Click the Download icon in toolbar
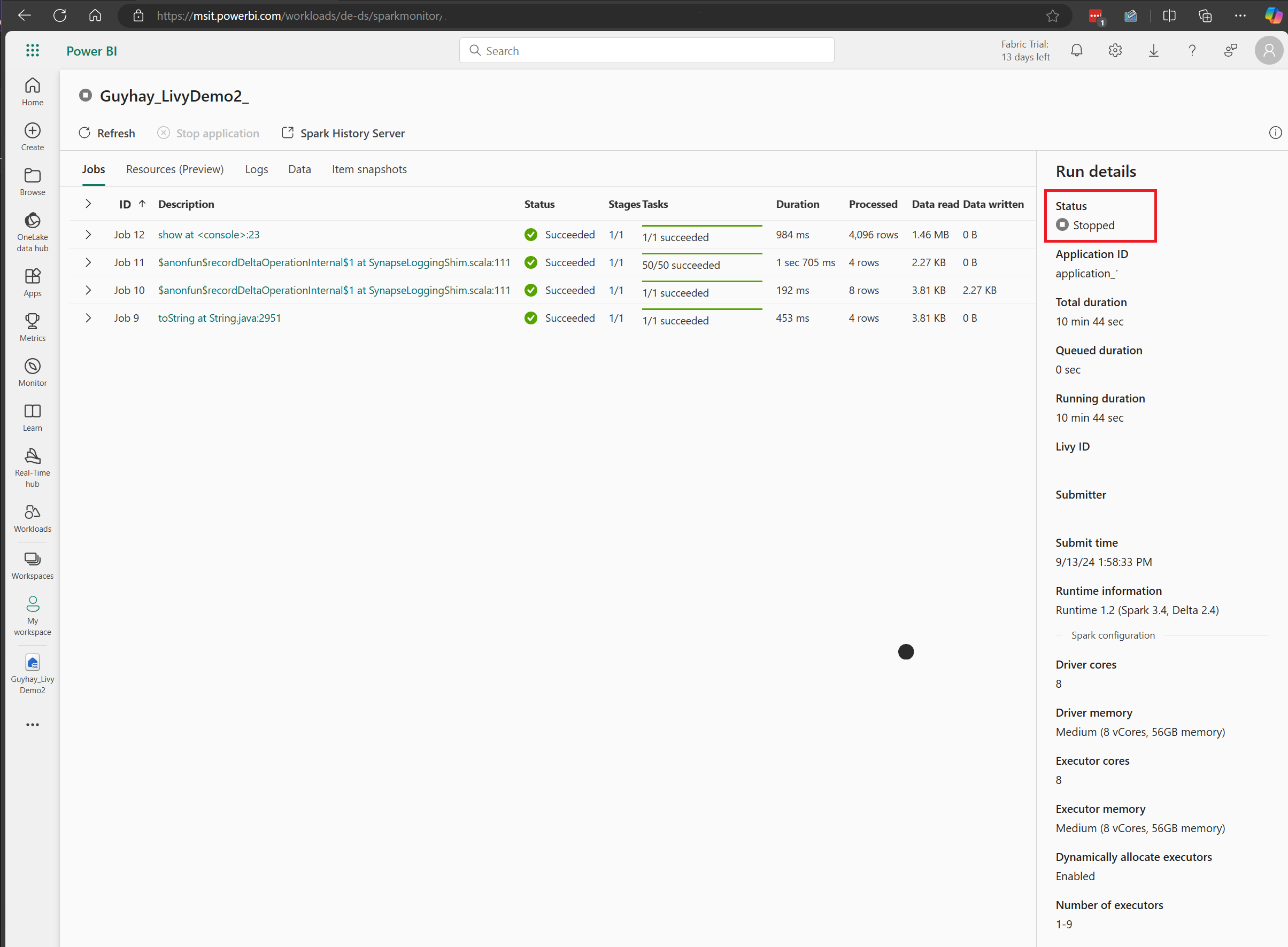The width and height of the screenshot is (1288, 947). coord(1154,50)
